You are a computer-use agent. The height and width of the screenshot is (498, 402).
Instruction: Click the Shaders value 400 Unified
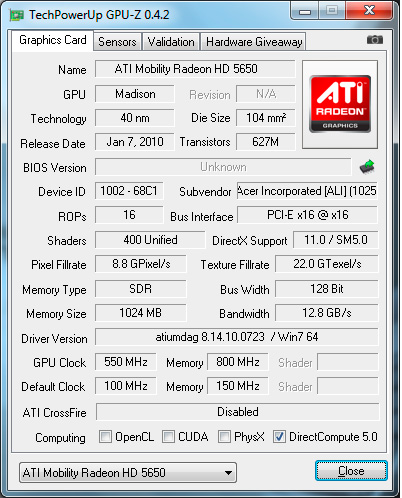click(x=150, y=240)
